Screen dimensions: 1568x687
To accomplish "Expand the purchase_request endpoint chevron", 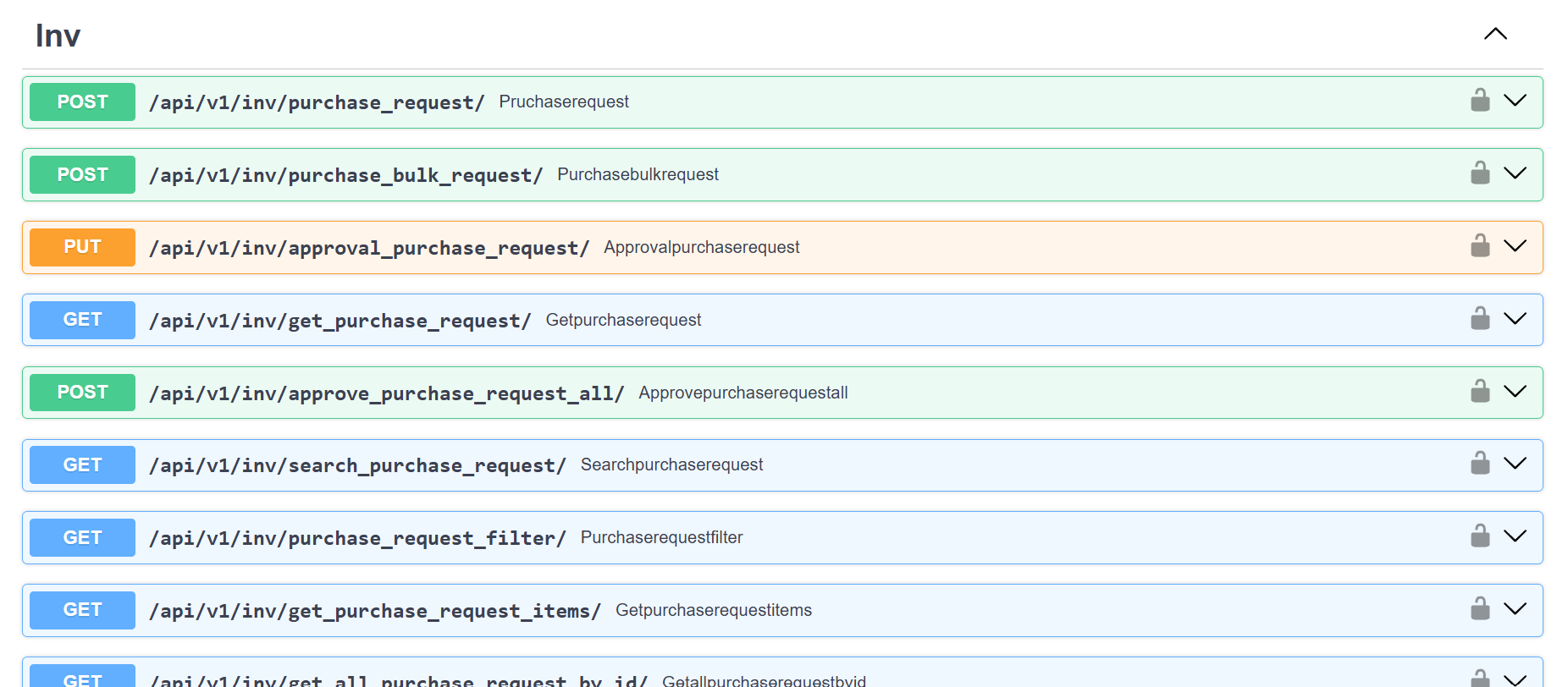I will point(1515,101).
